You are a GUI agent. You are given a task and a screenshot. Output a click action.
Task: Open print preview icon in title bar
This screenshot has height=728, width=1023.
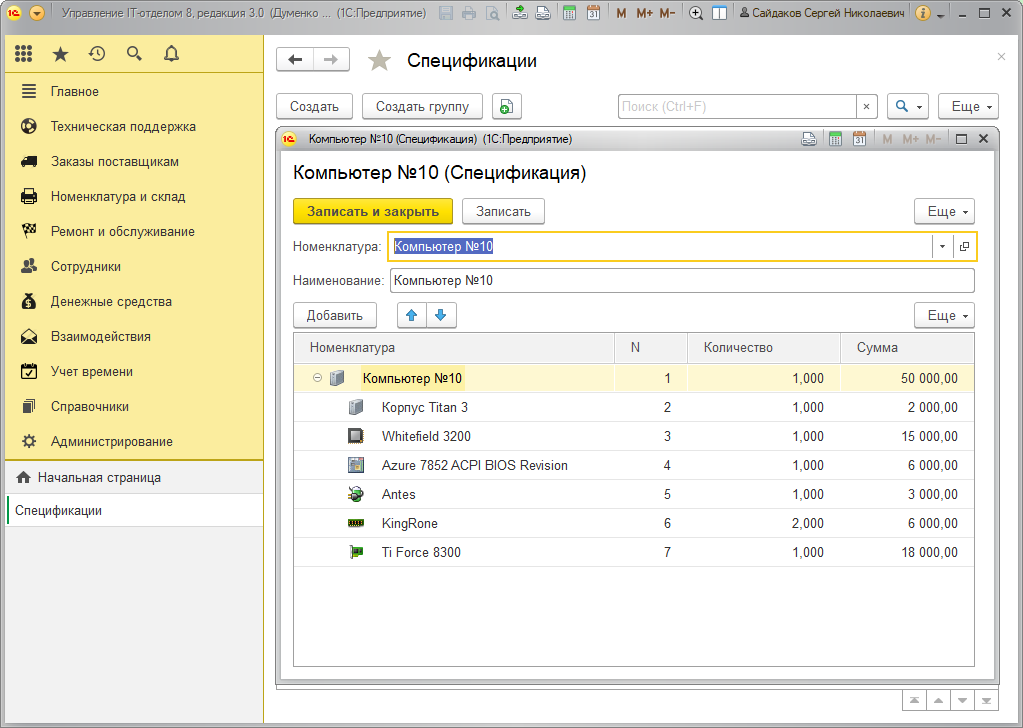click(493, 12)
